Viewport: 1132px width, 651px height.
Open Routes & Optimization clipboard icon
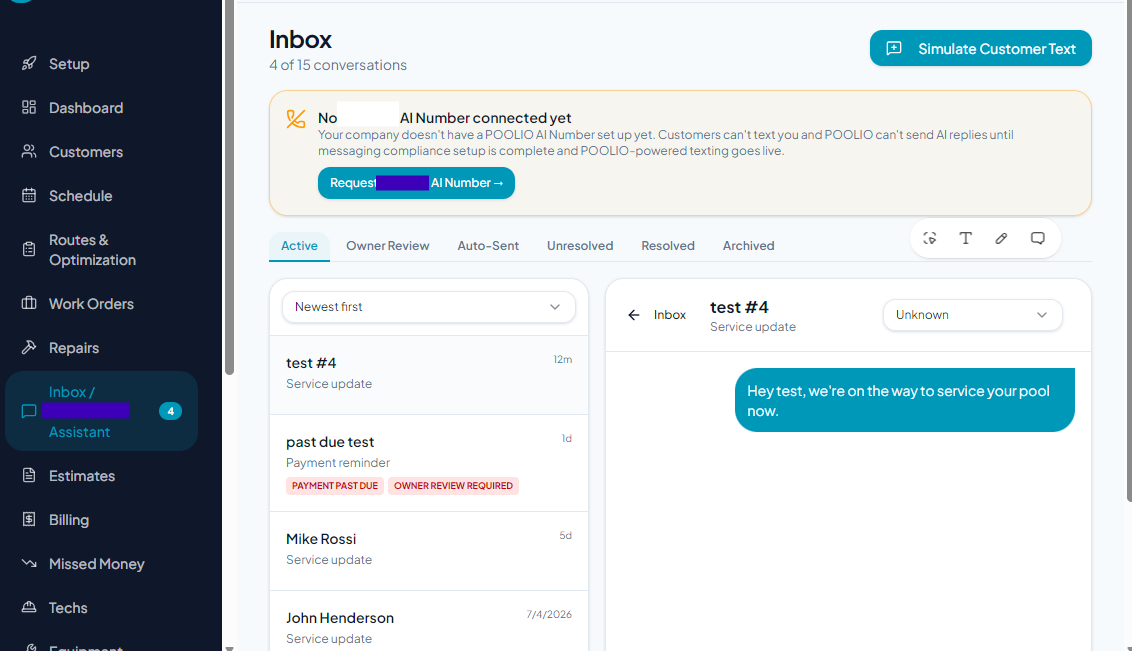pos(29,250)
